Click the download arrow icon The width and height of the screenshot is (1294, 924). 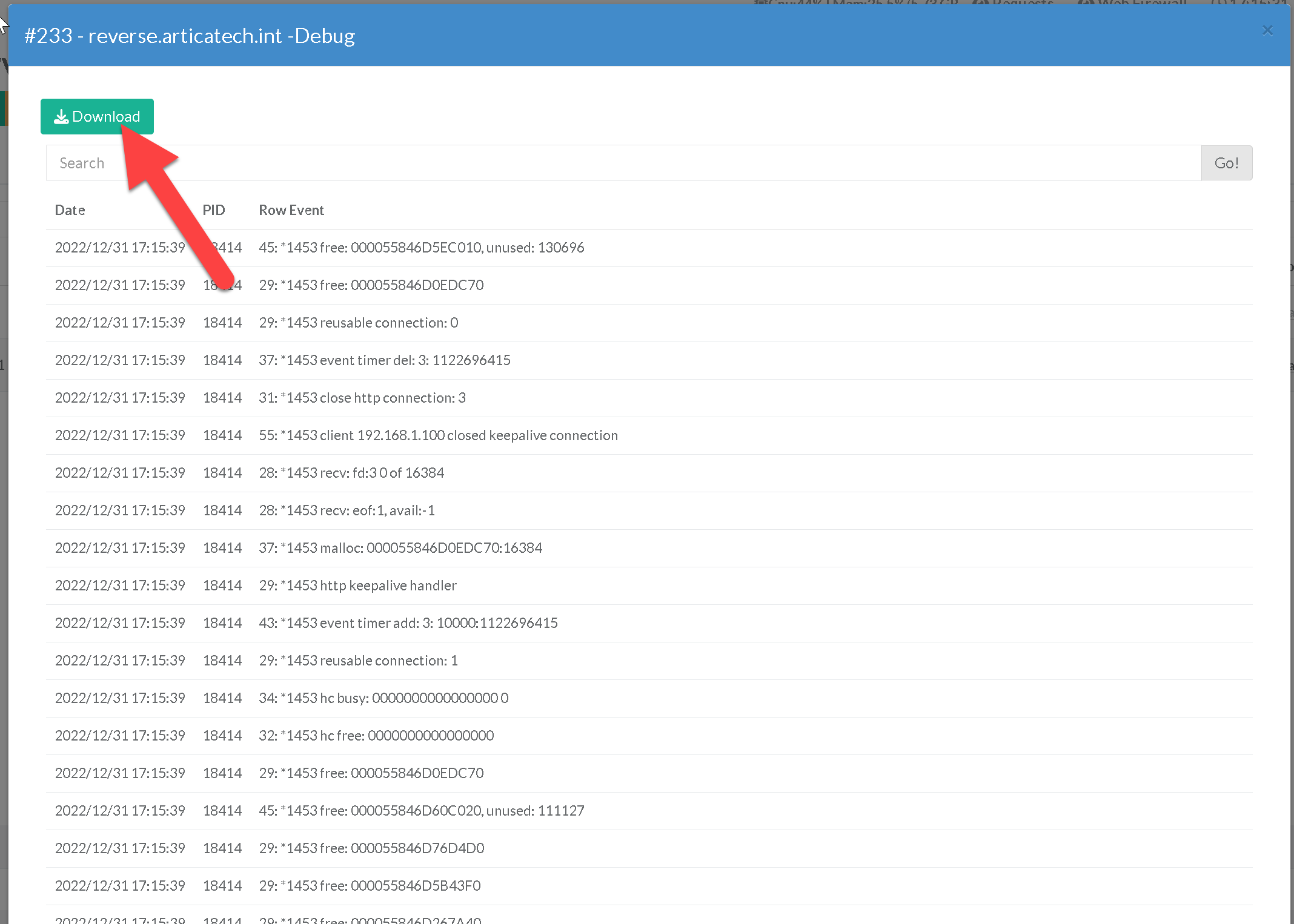[61, 116]
